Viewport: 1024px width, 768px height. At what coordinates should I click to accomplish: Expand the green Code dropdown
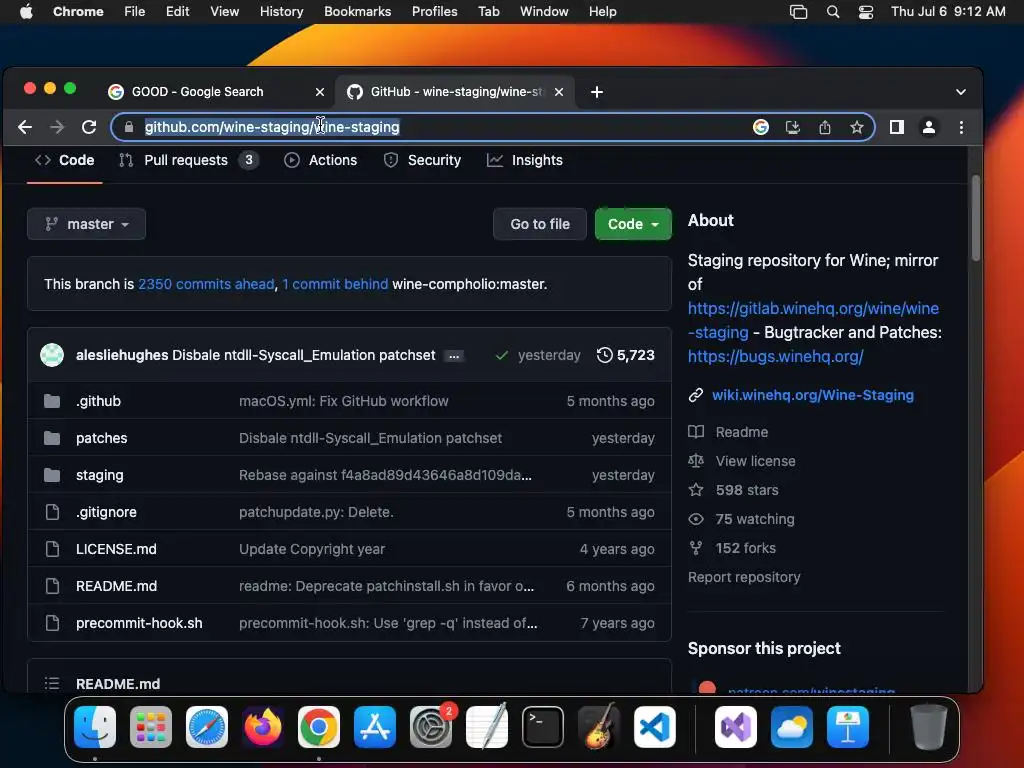(633, 224)
